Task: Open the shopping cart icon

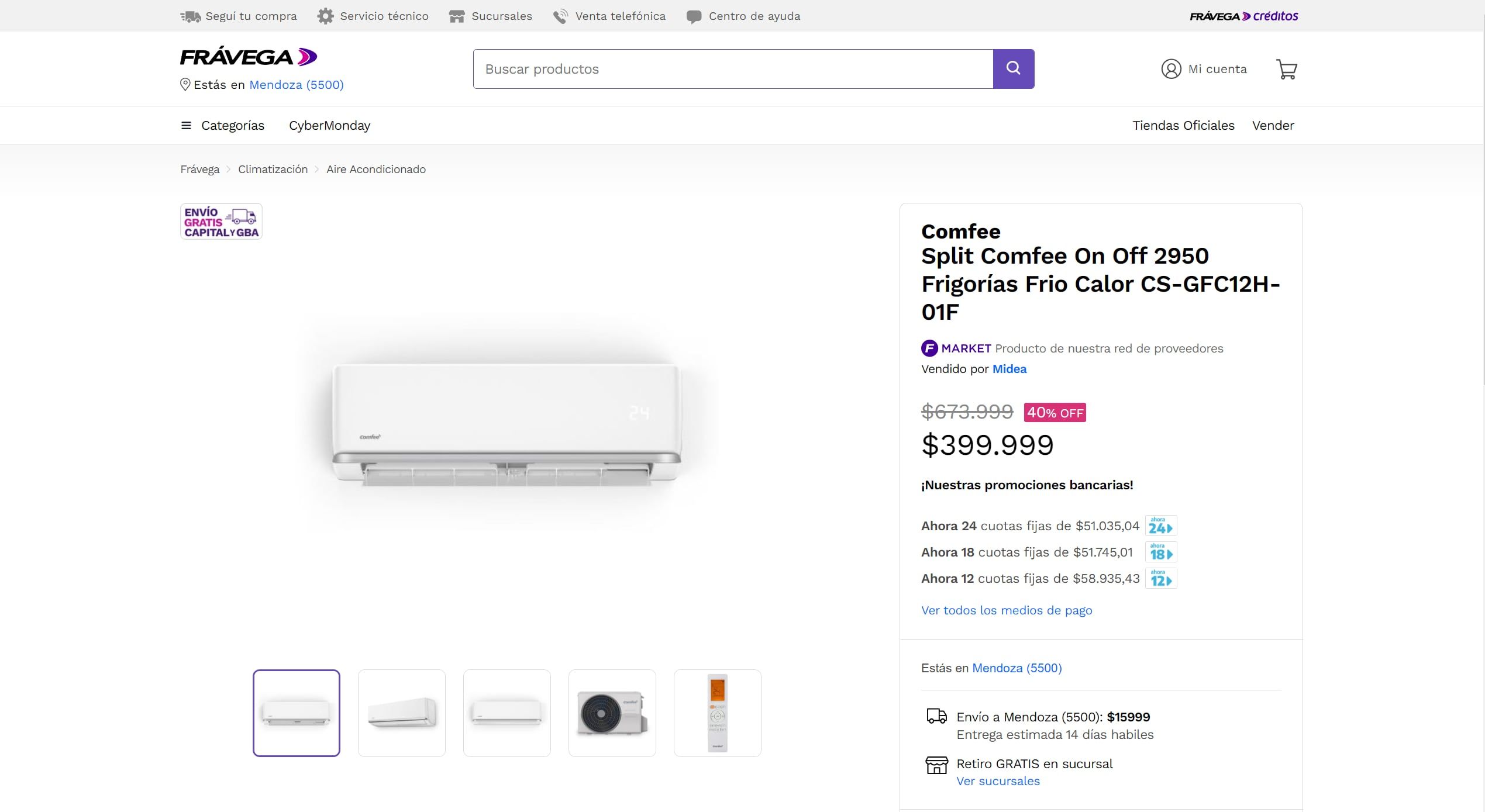Action: pyautogui.click(x=1286, y=70)
